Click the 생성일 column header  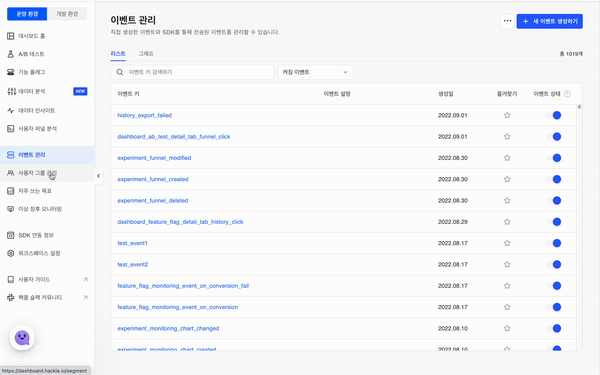tap(446, 94)
